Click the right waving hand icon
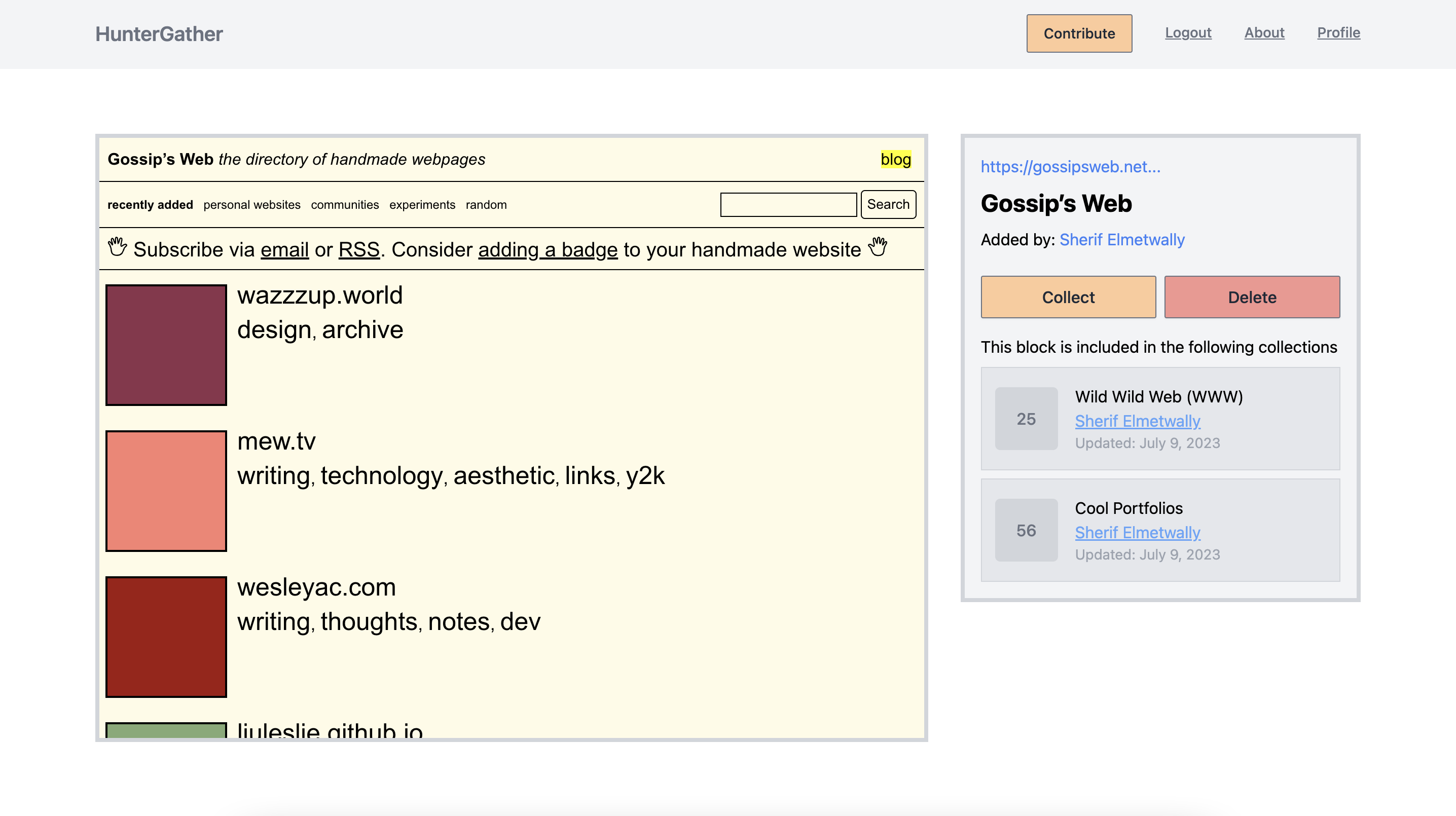 [x=878, y=247]
